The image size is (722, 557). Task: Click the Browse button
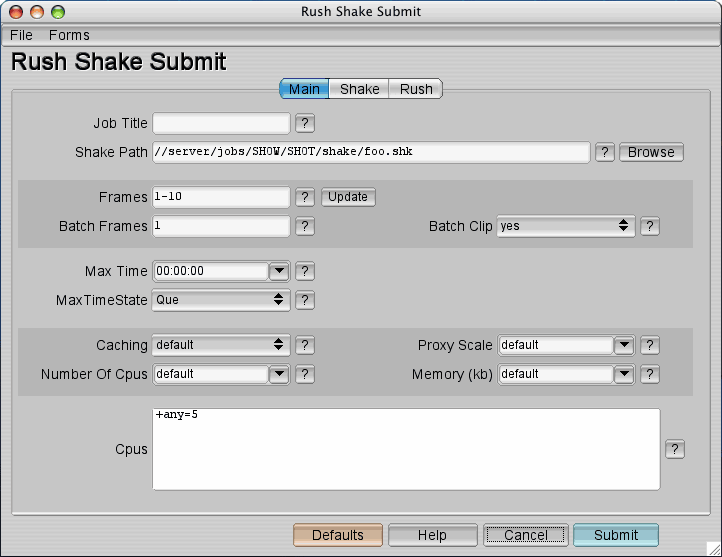pos(651,152)
